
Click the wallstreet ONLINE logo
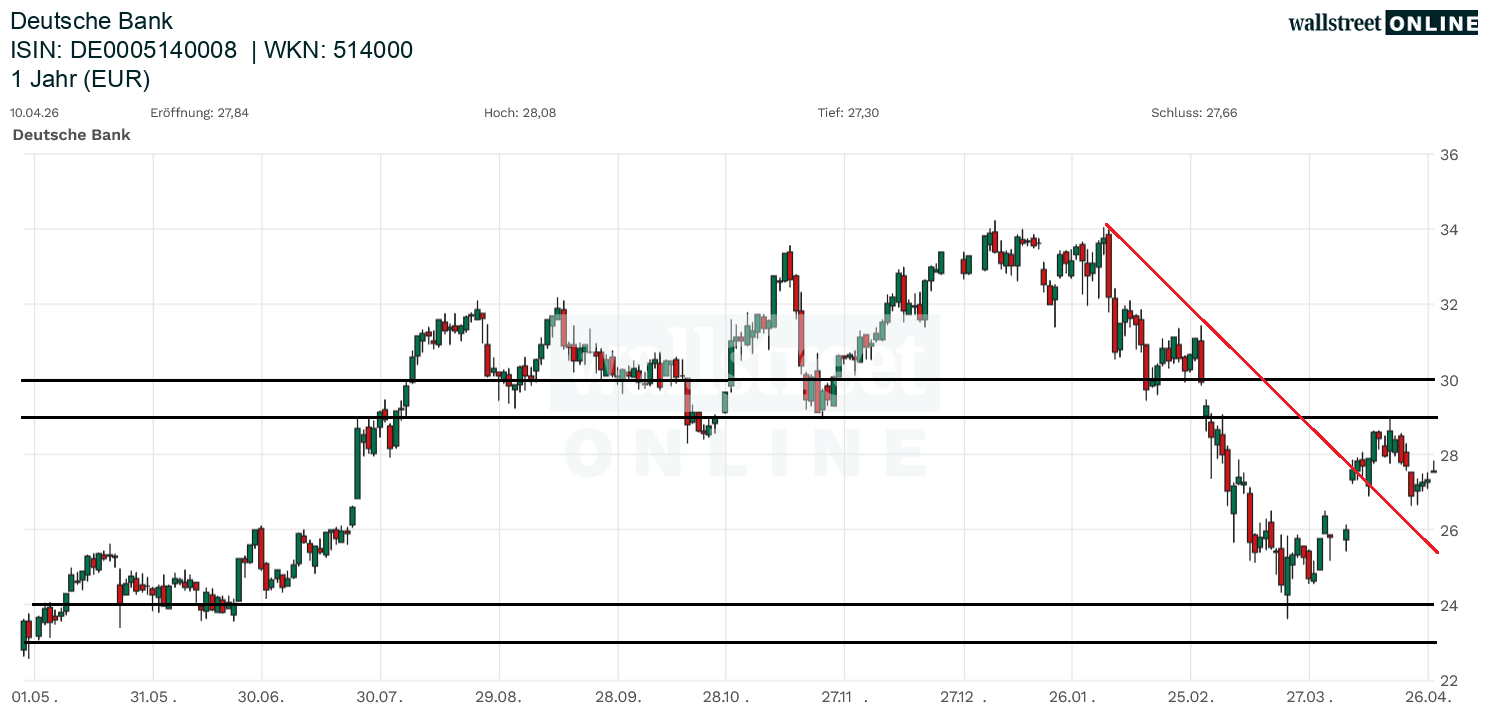[x=1382, y=23]
